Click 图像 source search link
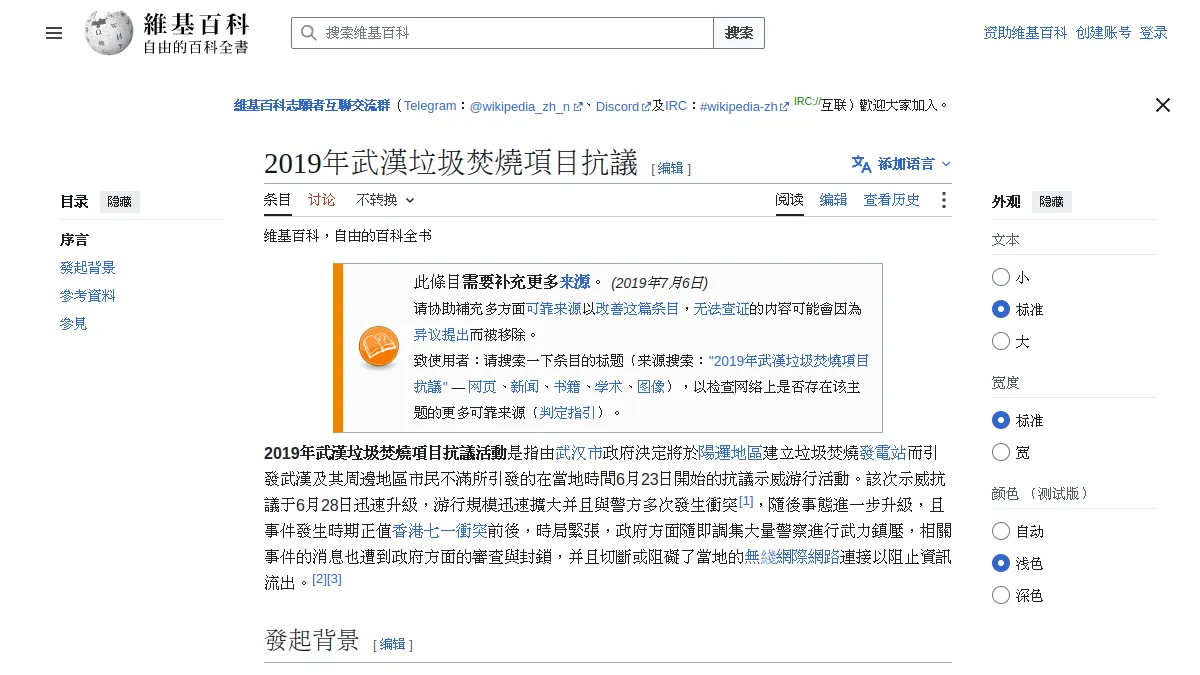This screenshot has width=1200, height=675. [x=650, y=387]
